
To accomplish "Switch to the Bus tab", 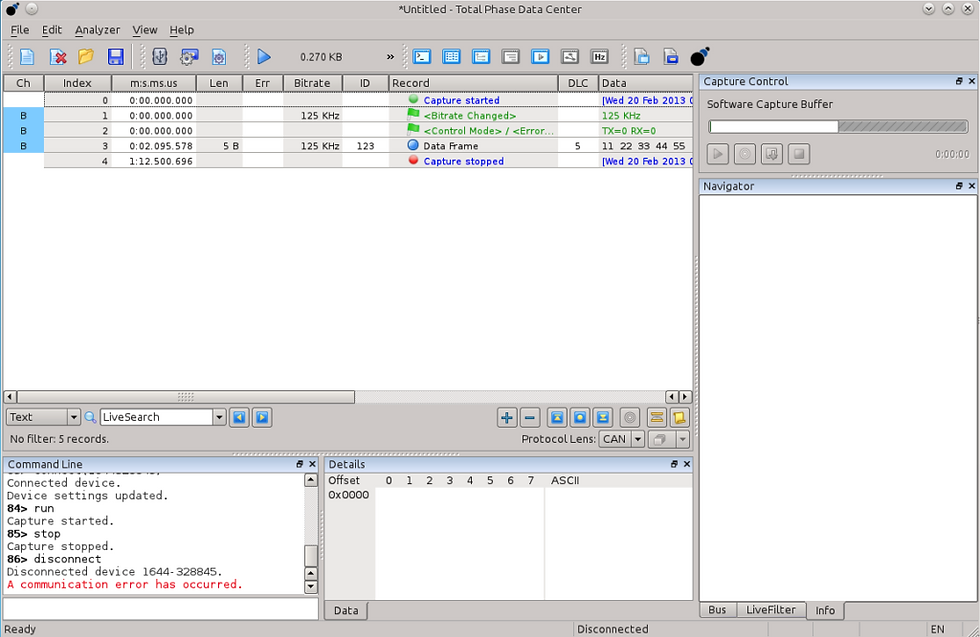I will point(718,609).
